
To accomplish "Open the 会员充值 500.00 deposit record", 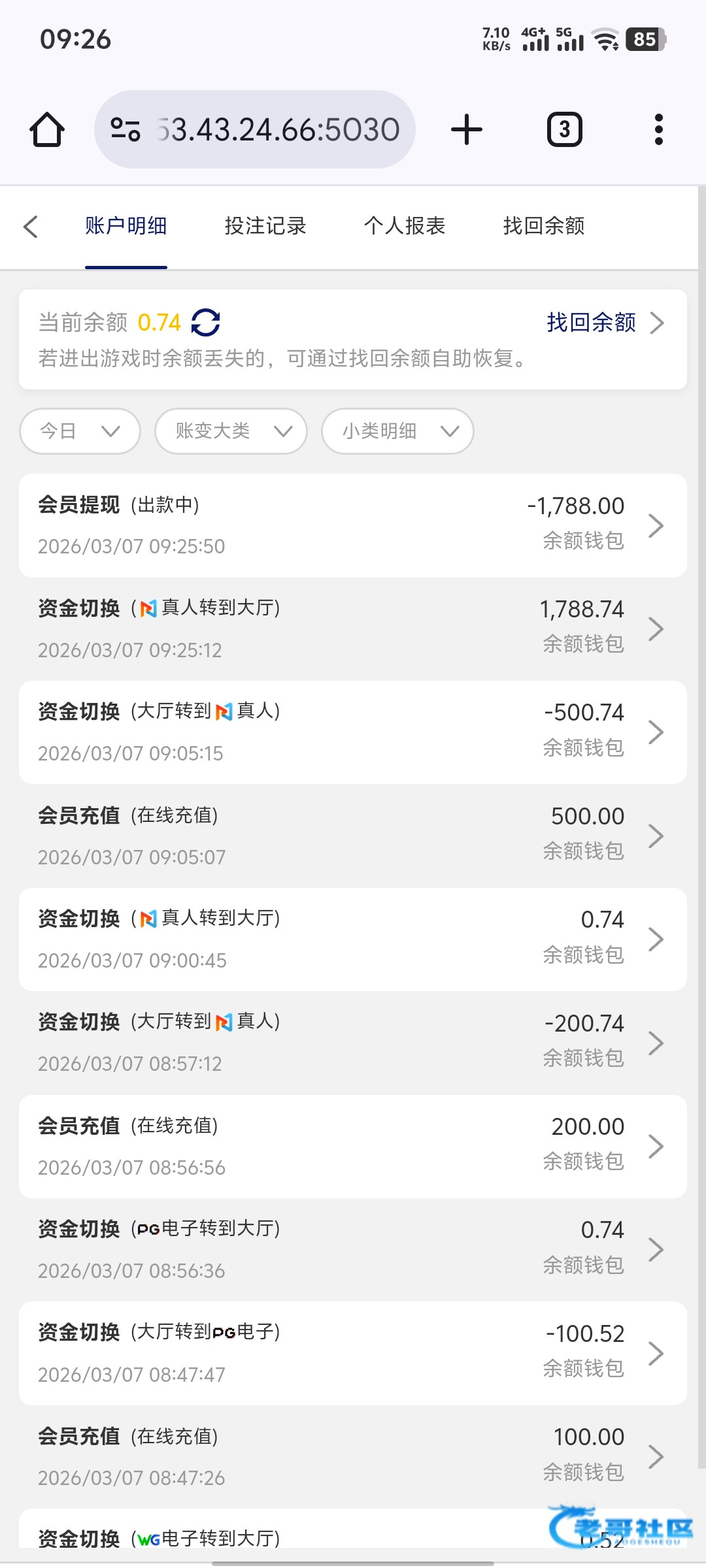I will 353,836.
